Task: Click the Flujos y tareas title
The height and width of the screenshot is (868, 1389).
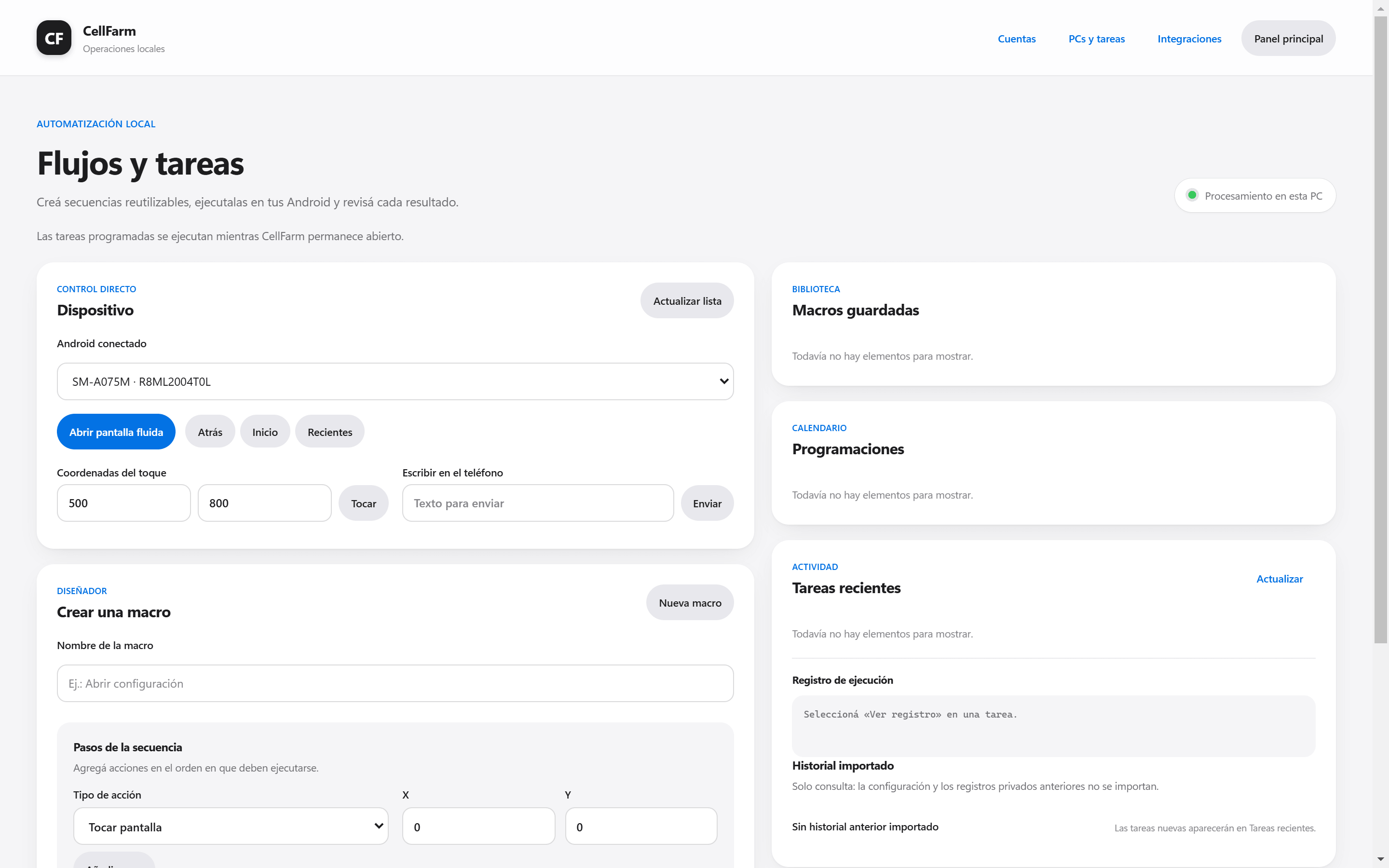Action: click(x=141, y=163)
